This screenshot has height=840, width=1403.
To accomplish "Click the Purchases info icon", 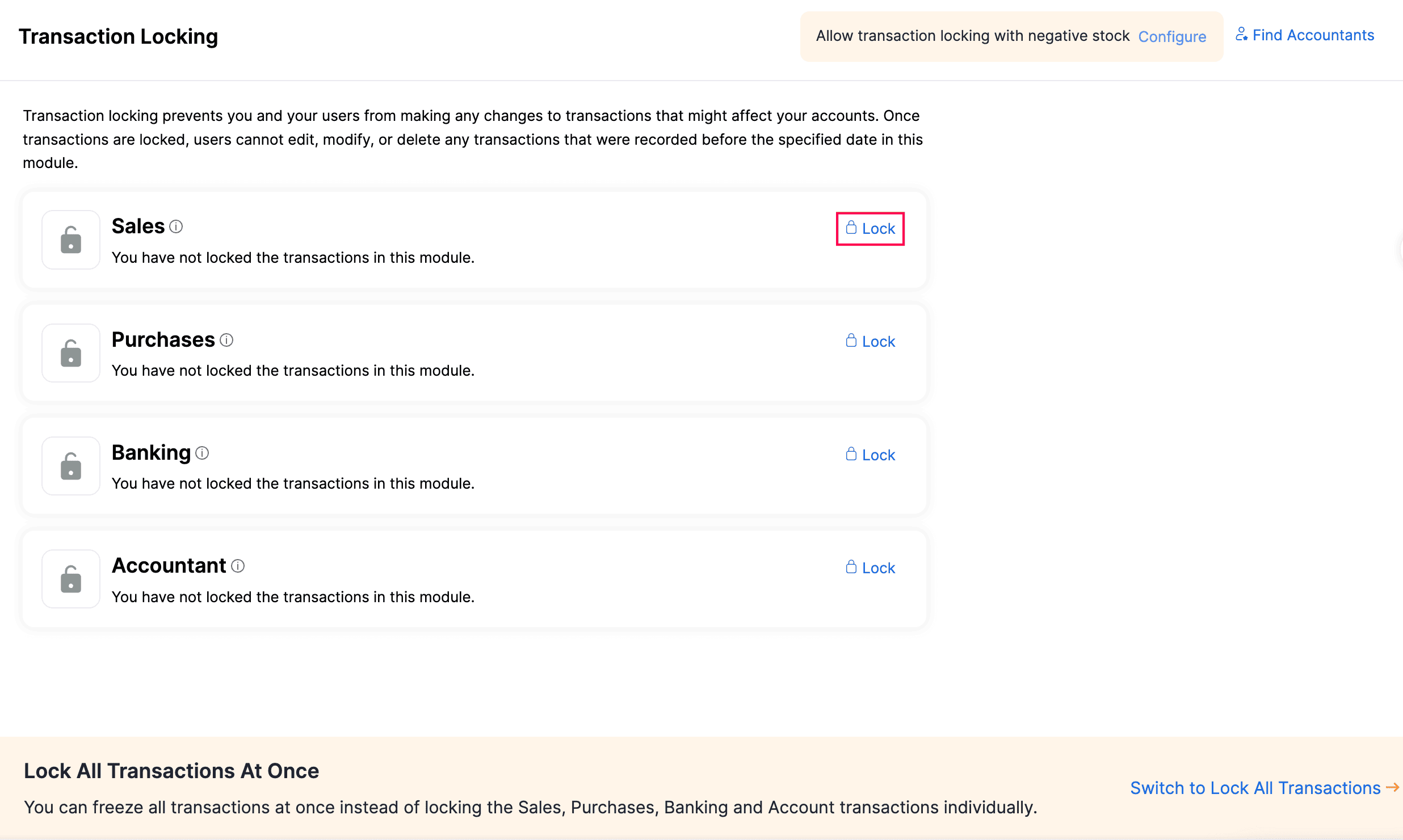I will click(x=226, y=340).
